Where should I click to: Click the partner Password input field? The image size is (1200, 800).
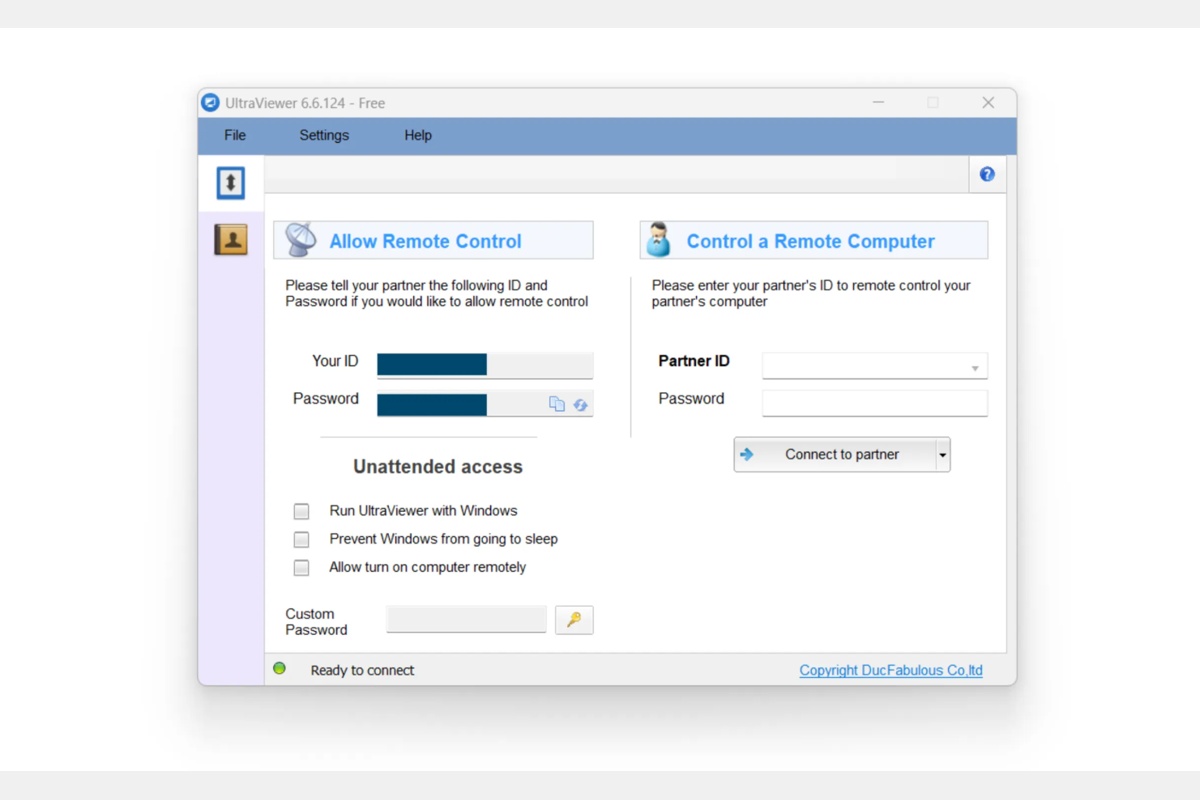coord(875,403)
